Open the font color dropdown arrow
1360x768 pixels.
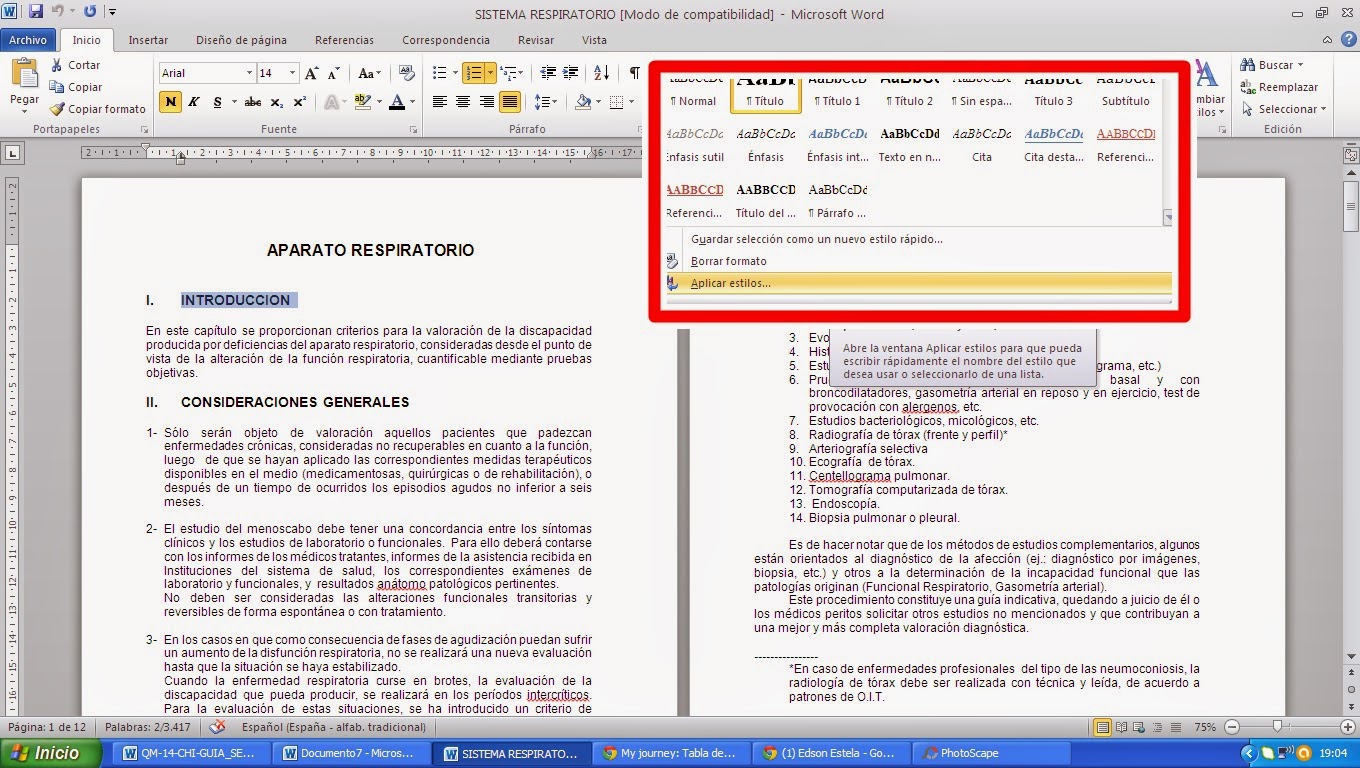click(x=410, y=102)
